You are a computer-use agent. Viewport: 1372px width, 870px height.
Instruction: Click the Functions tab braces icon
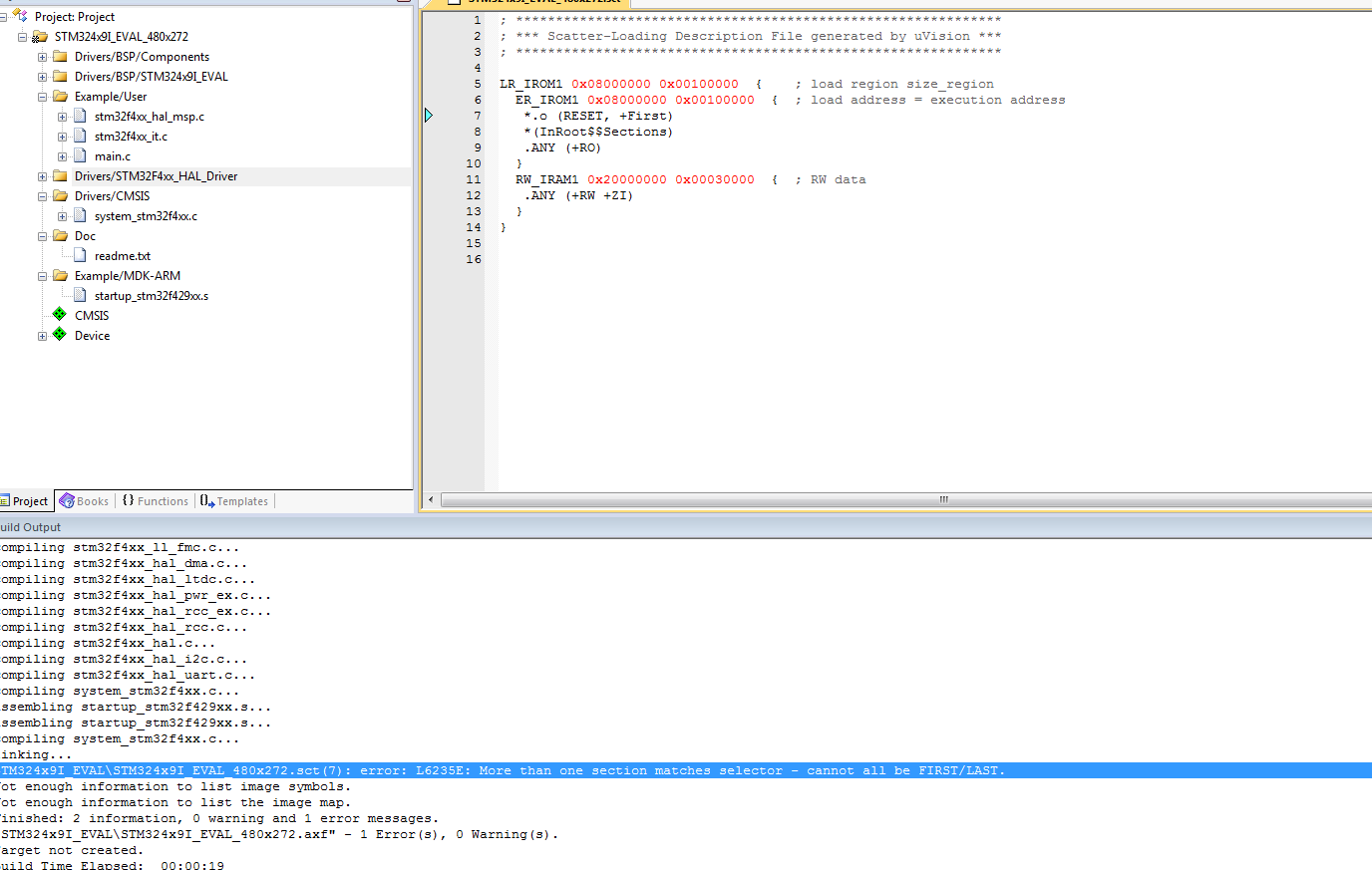(129, 501)
